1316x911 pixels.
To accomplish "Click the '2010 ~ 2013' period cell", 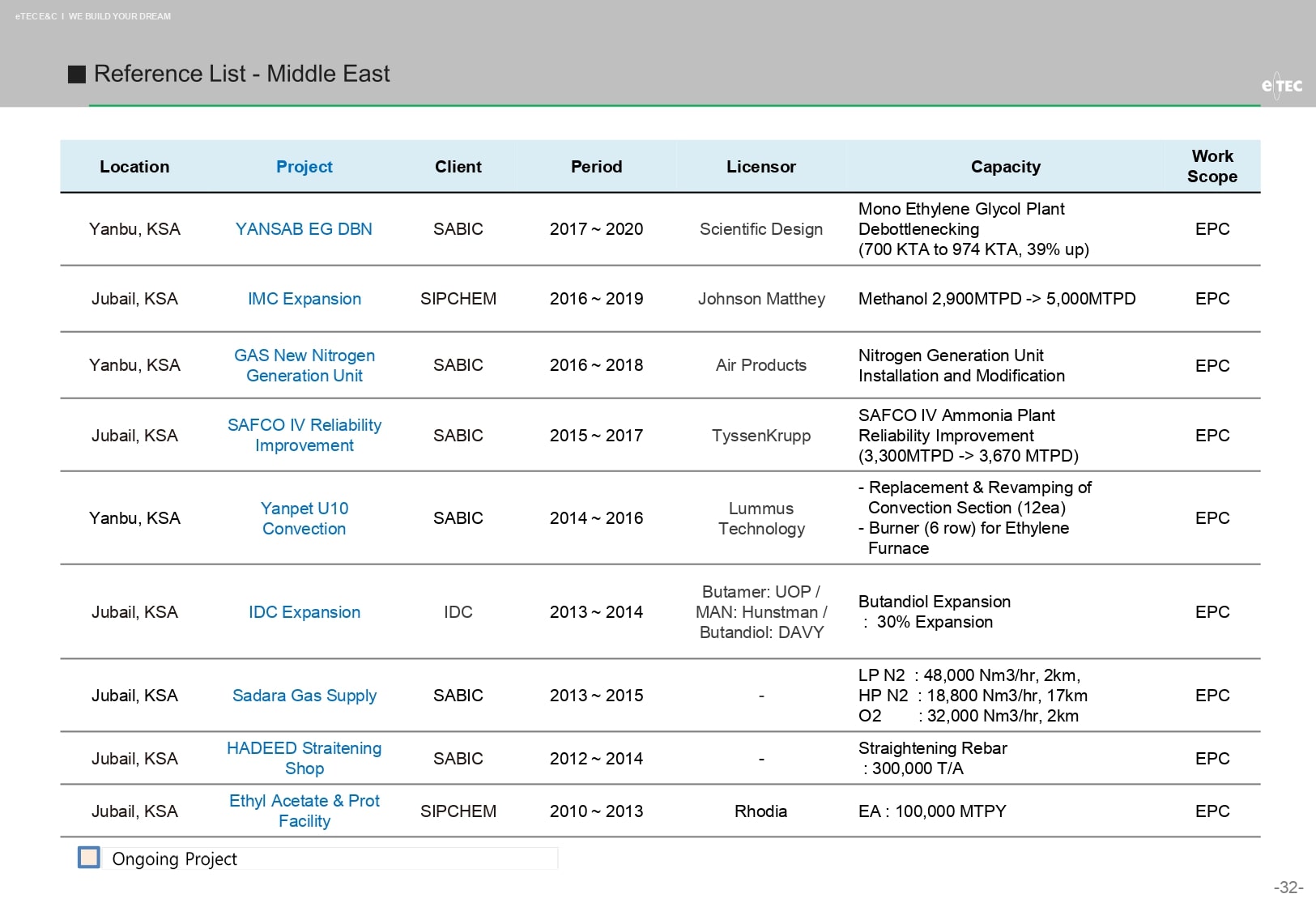I will click(597, 811).
